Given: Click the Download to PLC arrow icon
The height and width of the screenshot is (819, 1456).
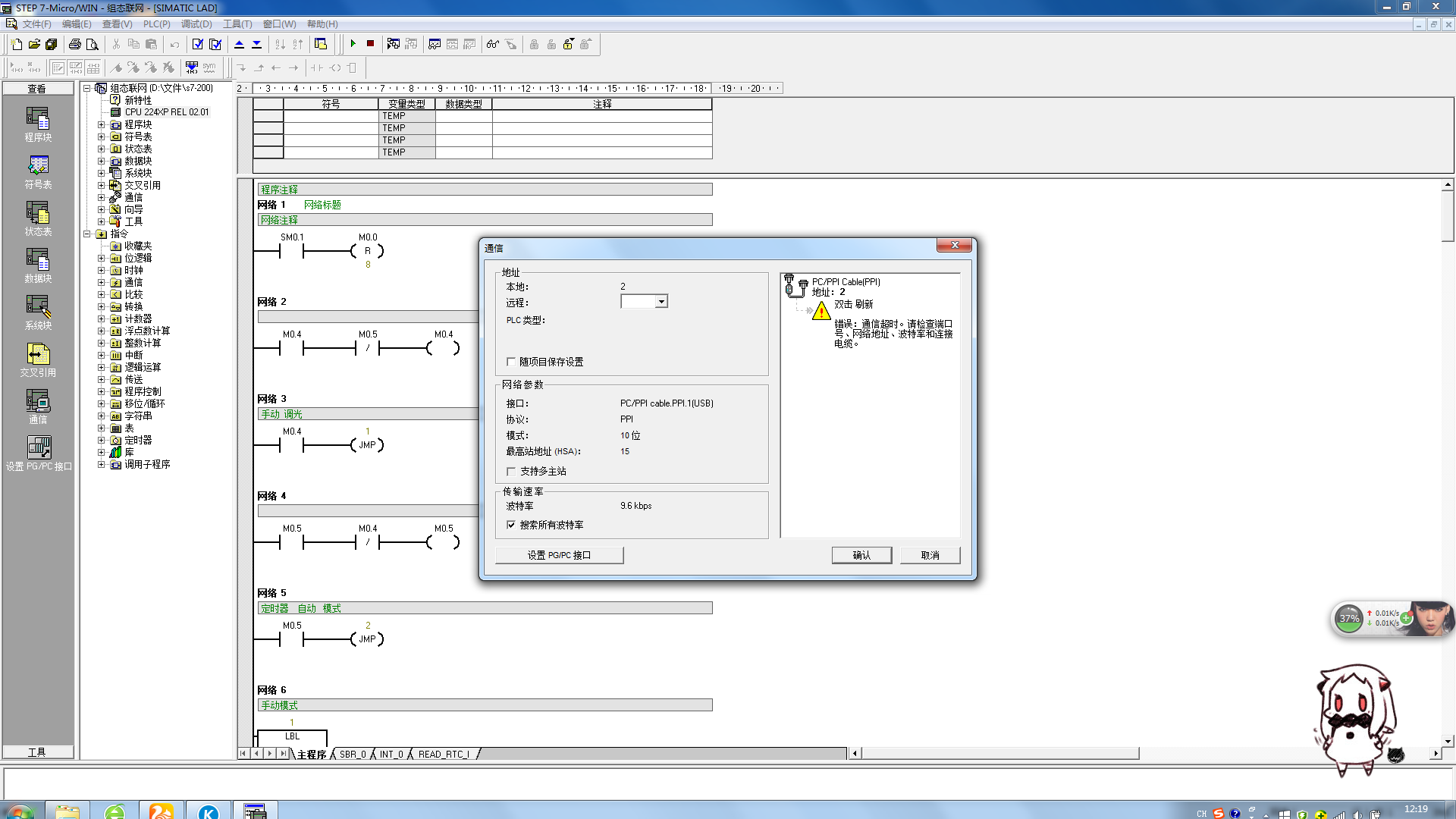Looking at the screenshot, I should tap(257, 44).
